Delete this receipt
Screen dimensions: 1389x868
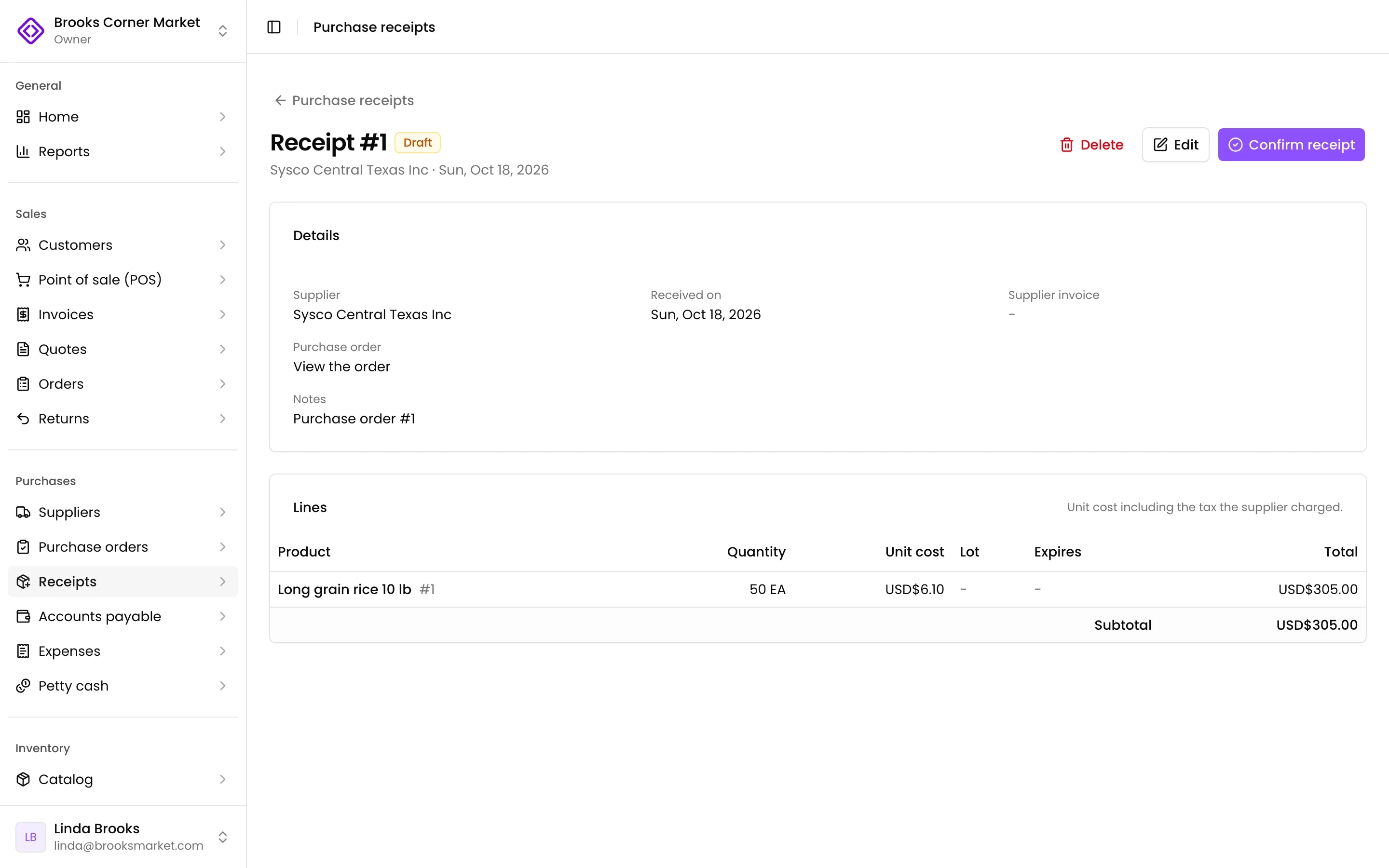pyautogui.click(x=1091, y=145)
